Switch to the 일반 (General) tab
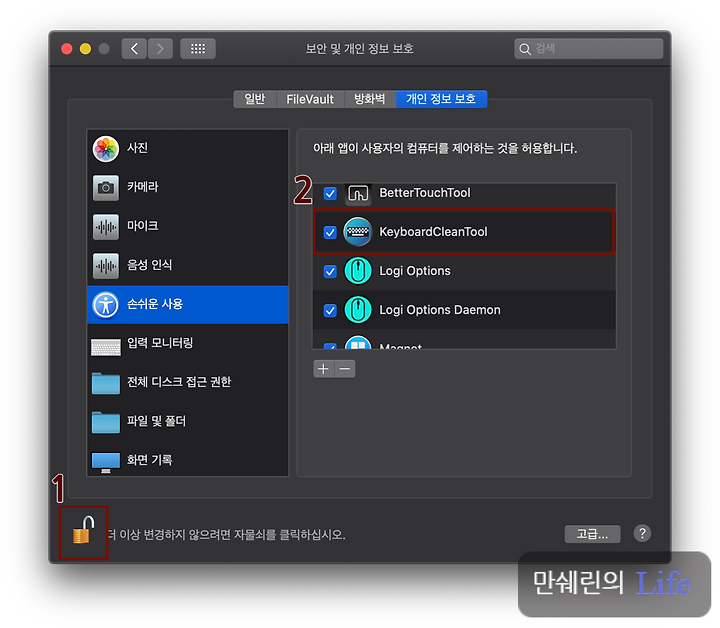Screen dimensions: 720x628 (255, 99)
